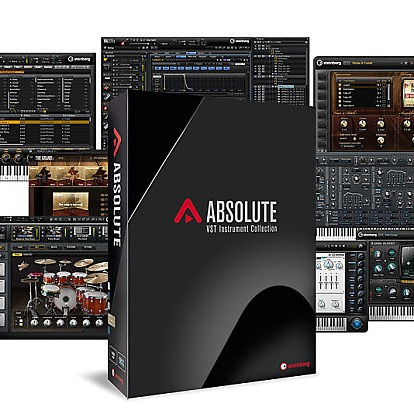Click Steinberg logo in the brown organ window
Screen dimensions: 414x414
[x=329, y=63]
